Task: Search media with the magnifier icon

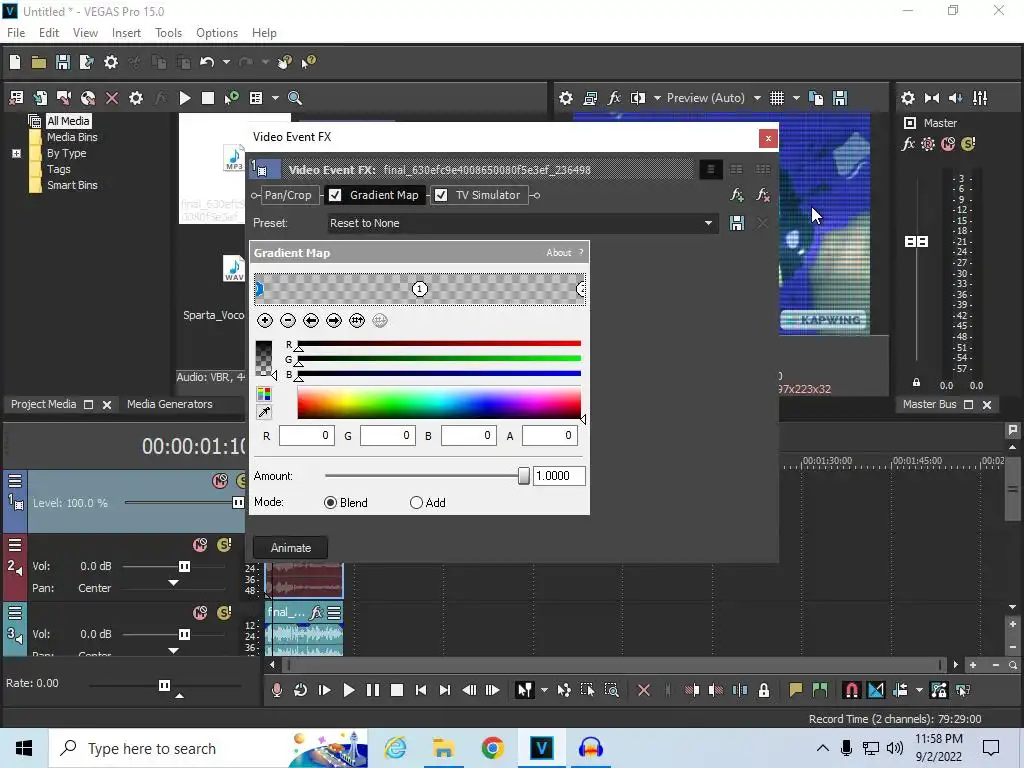Action: pyautogui.click(x=295, y=98)
